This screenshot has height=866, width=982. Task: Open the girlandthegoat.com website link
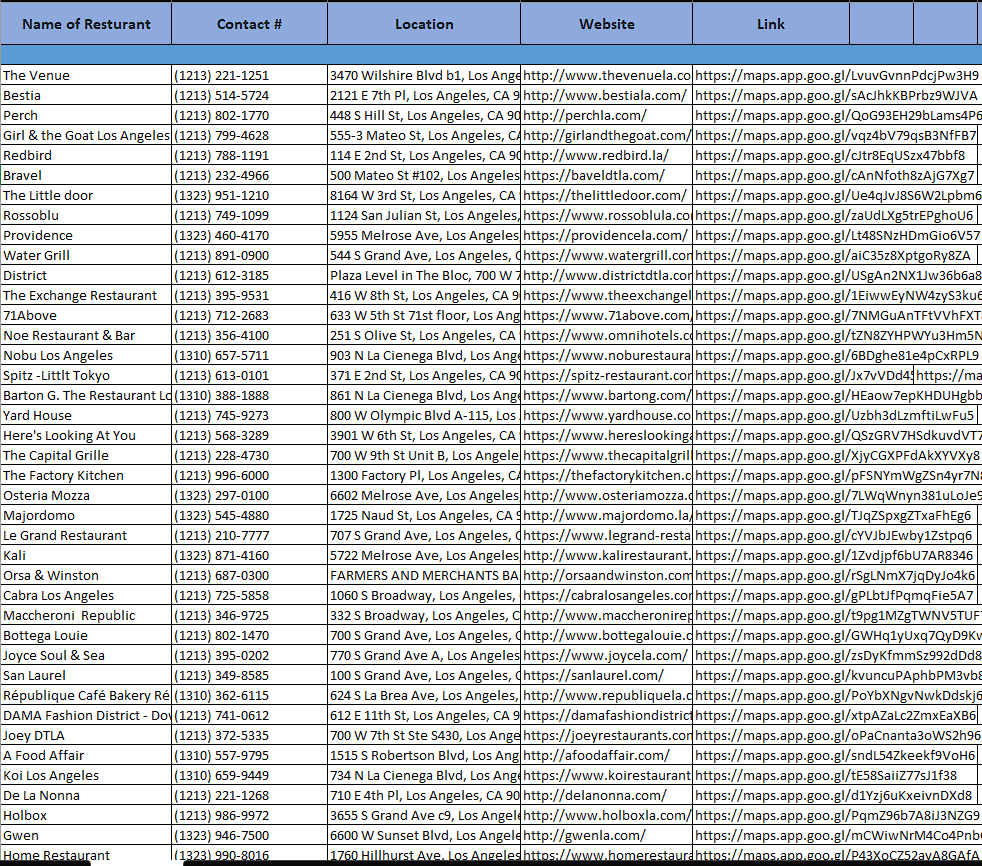click(607, 135)
